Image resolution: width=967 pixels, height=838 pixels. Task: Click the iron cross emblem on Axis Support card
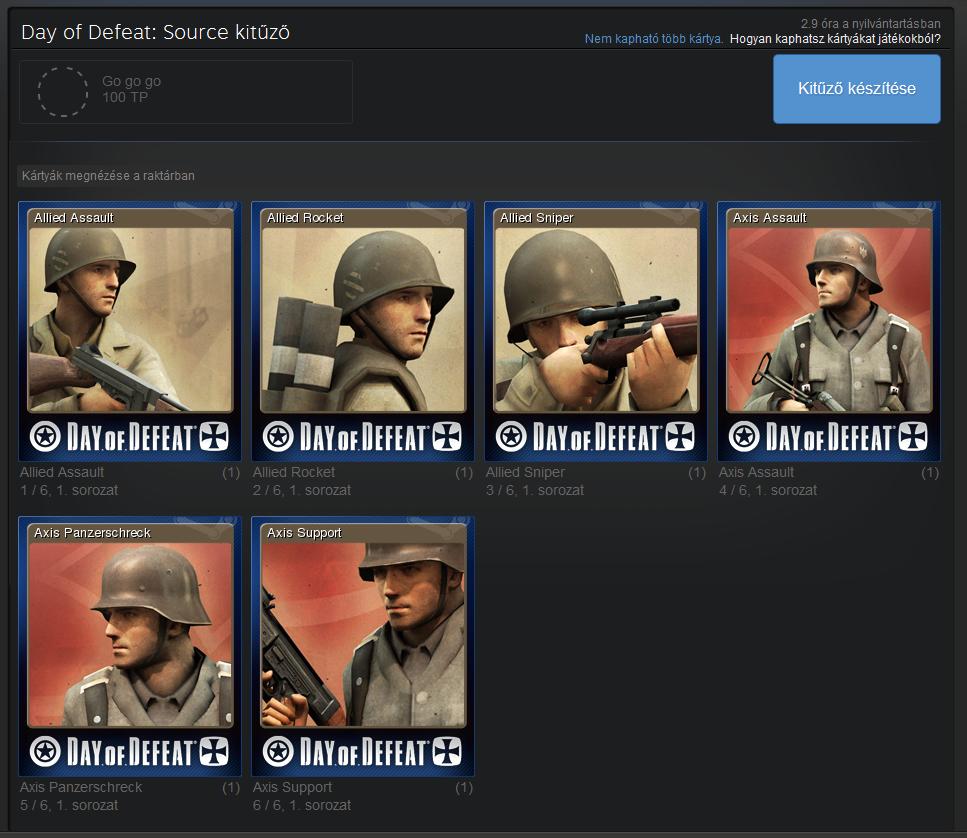coord(447,752)
